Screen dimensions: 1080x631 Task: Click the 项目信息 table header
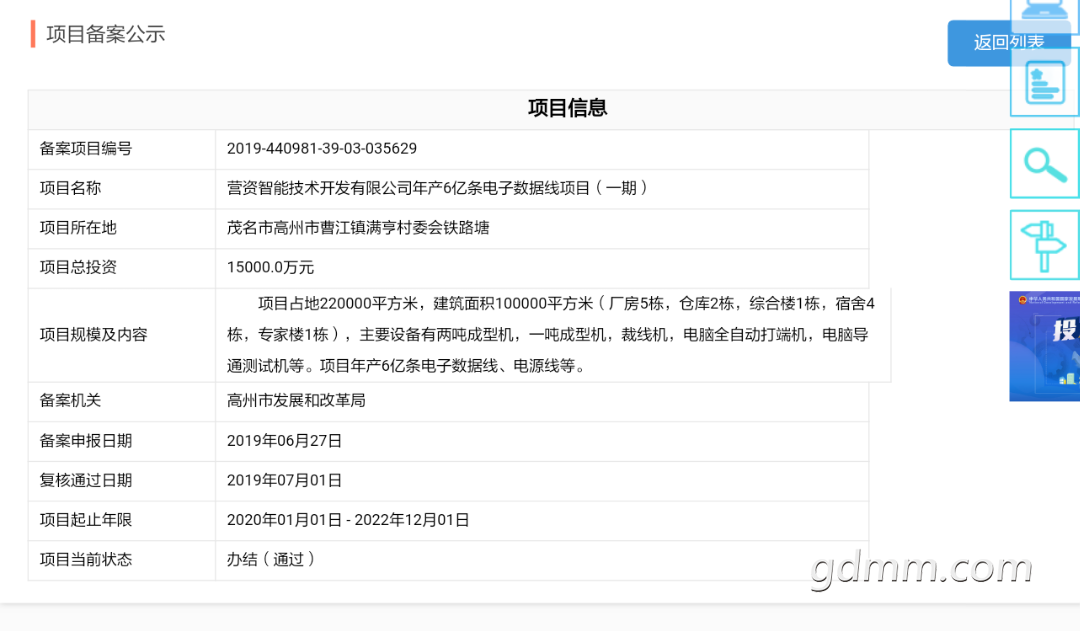[567, 109]
